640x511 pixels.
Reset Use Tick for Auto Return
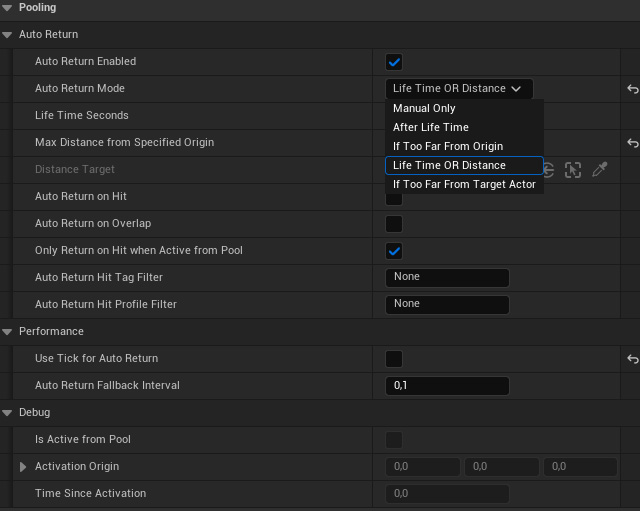[632, 359]
